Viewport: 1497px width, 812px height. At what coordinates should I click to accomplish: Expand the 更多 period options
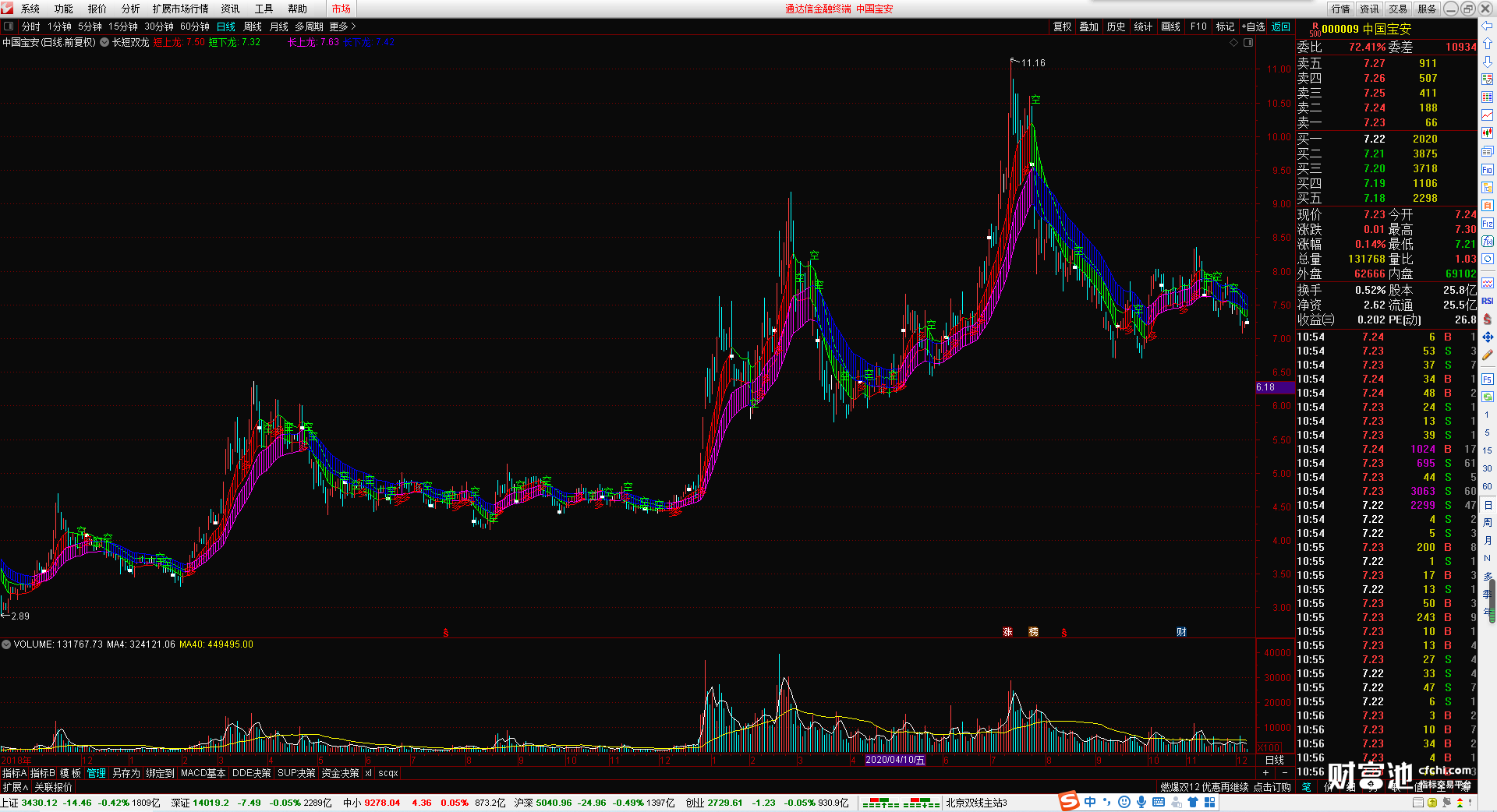click(342, 26)
